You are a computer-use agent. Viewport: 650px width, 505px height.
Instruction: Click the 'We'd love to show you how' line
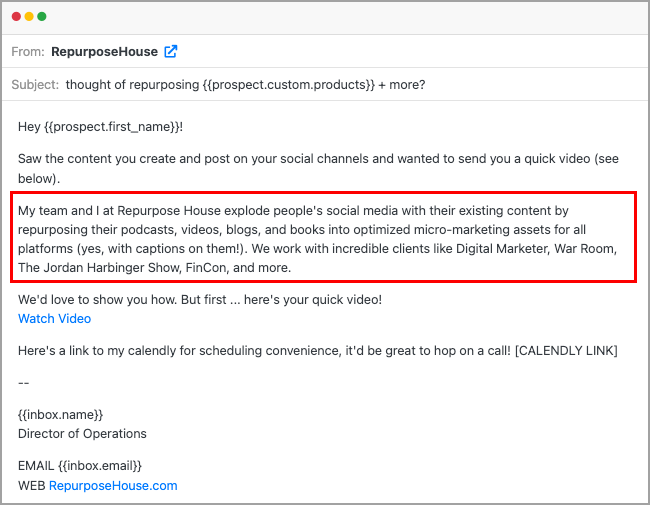(200, 300)
